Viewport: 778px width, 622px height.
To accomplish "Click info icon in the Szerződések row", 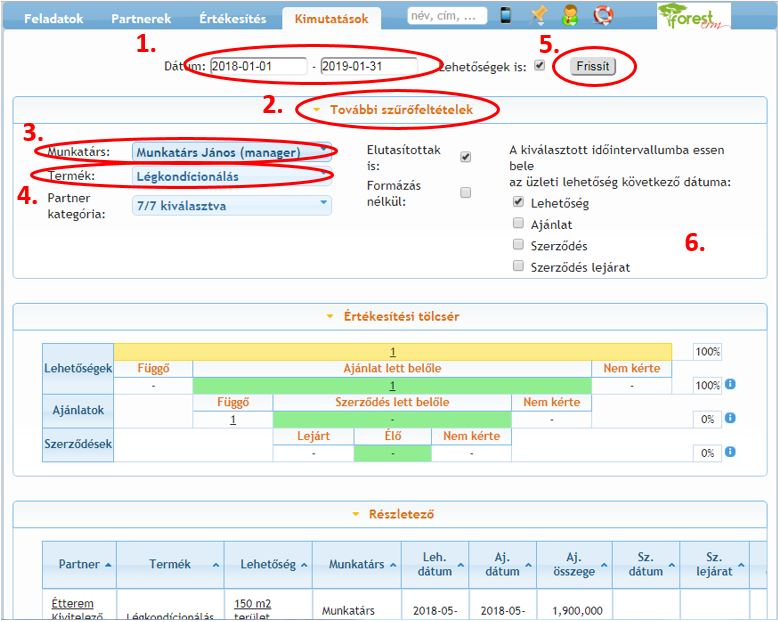I will tap(730, 452).
